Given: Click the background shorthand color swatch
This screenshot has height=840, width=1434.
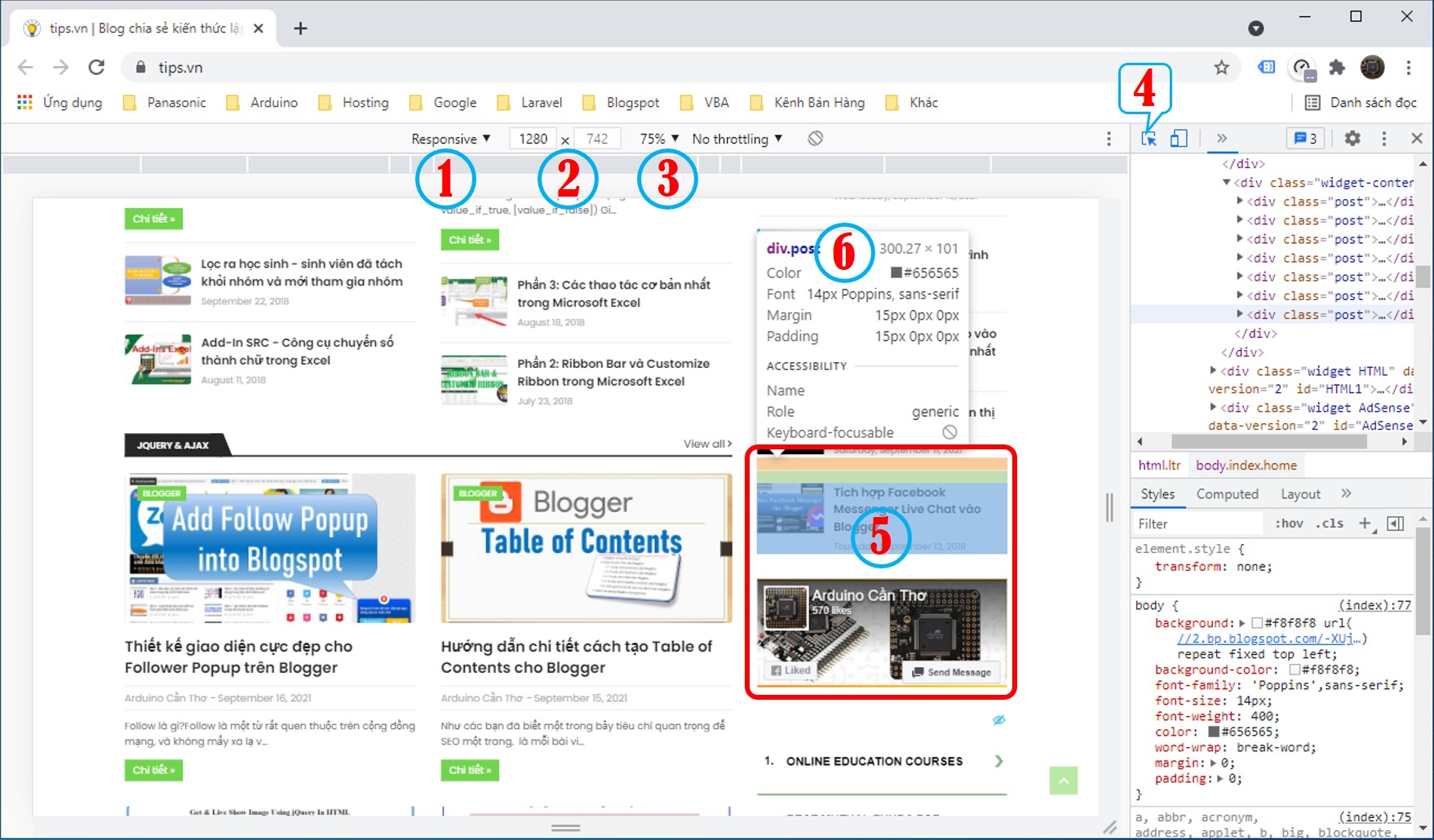Looking at the screenshot, I should [x=1257, y=623].
